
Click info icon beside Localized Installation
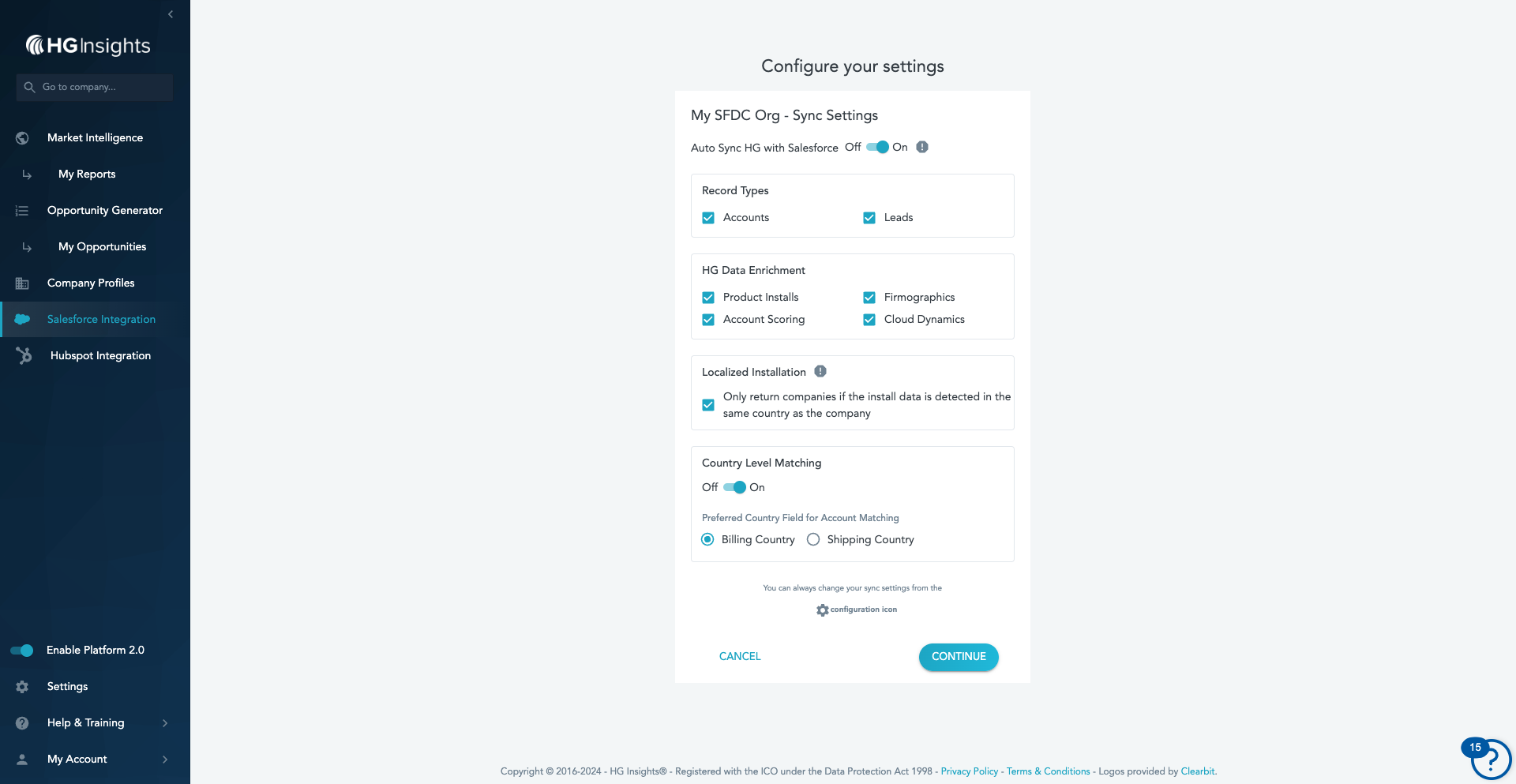820,371
